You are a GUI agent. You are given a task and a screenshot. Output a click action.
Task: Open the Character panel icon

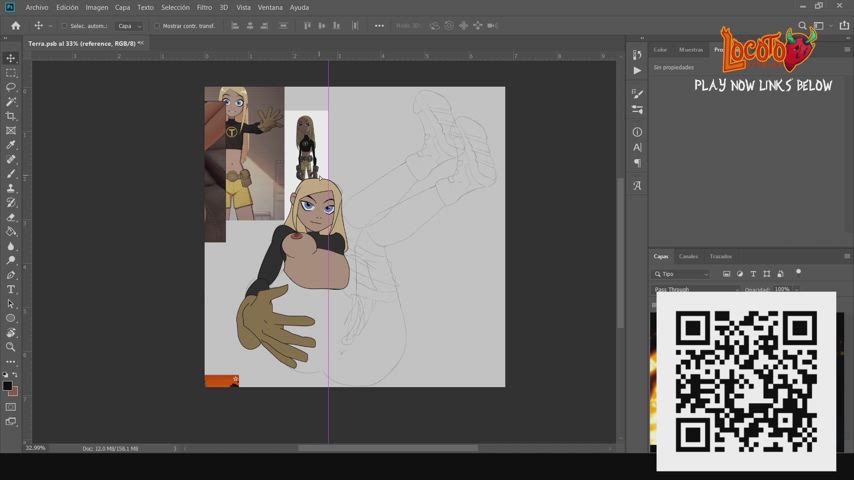coord(637,147)
